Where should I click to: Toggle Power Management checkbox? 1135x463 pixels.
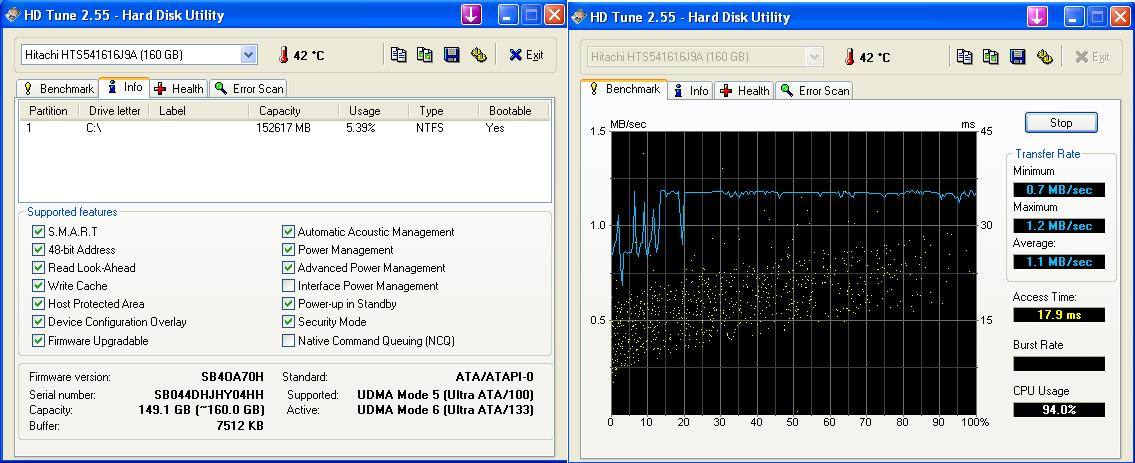[288, 250]
